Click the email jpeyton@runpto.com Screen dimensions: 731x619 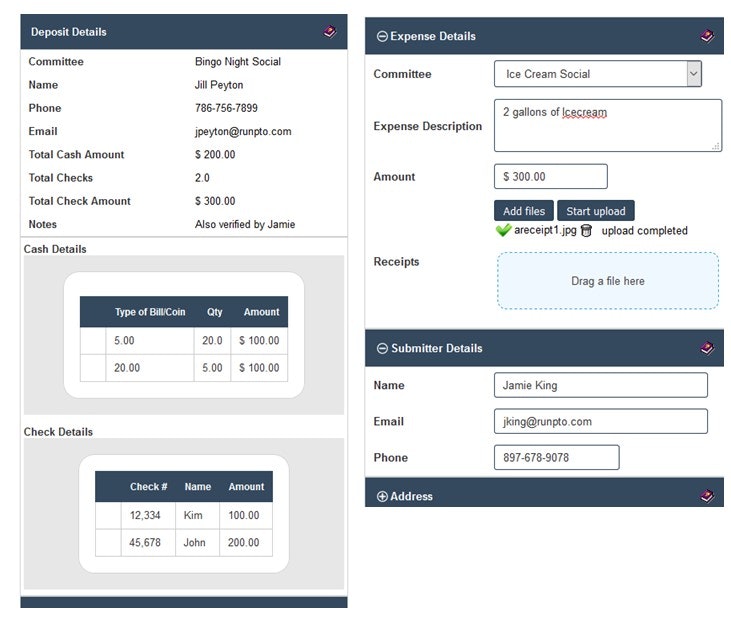click(x=243, y=131)
